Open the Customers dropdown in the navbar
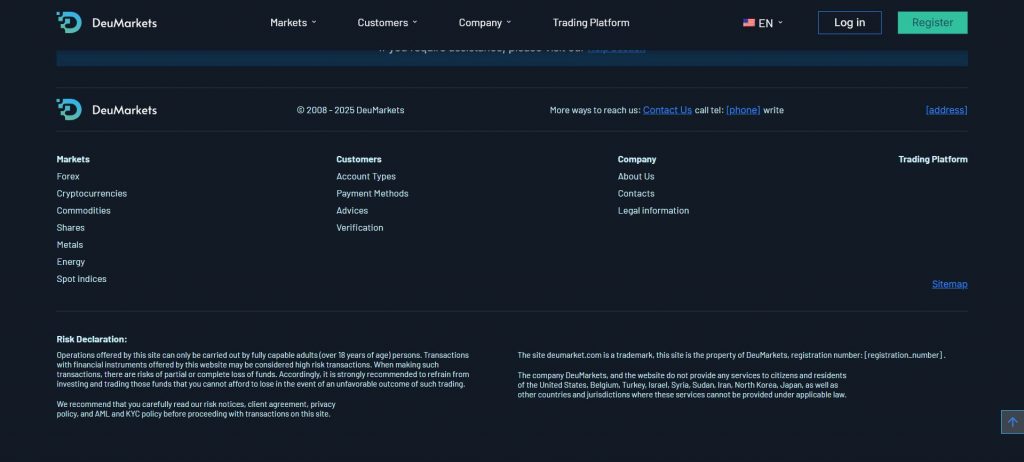The height and width of the screenshot is (462, 1024). (x=387, y=23)
